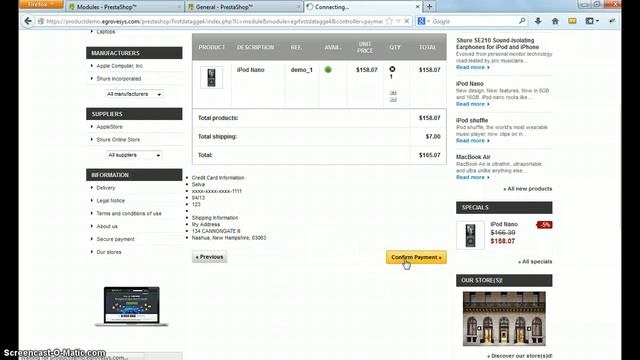Open the All suppliers dropdown

pyautogui.click(x=134, y=155)
